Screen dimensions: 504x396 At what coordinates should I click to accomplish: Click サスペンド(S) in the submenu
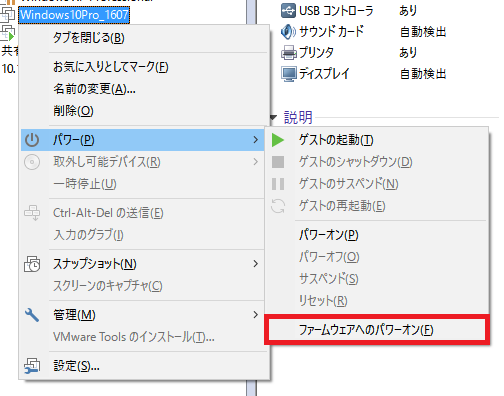click(328, 279)
